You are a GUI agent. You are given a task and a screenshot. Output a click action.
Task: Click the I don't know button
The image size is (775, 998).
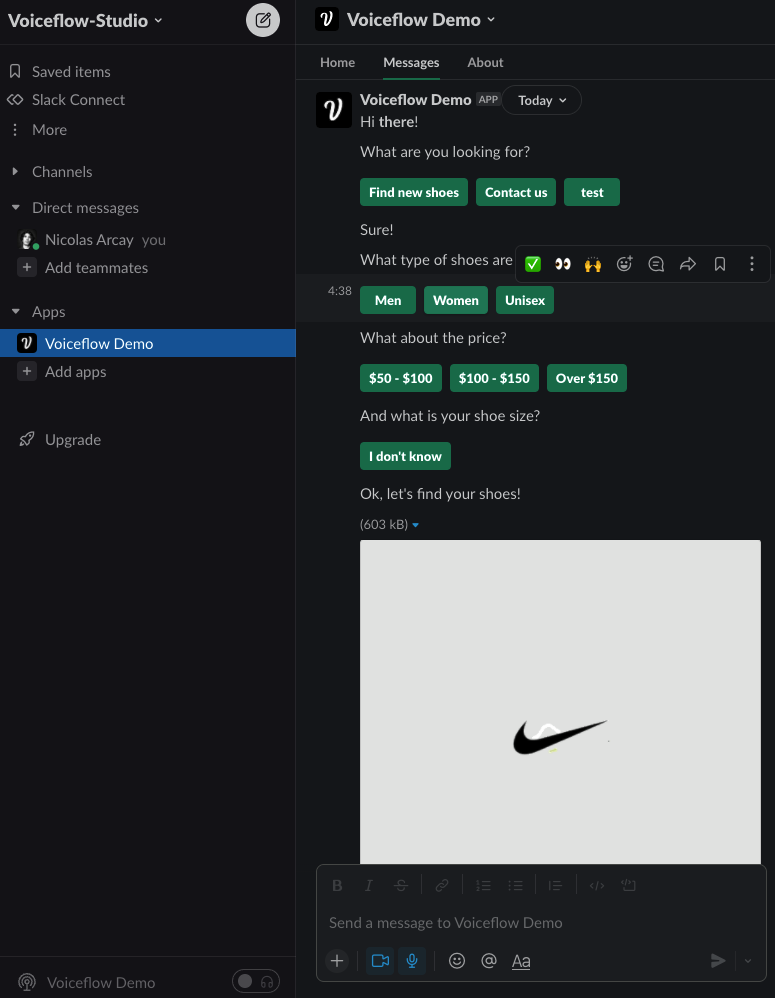tap(405, 456)
